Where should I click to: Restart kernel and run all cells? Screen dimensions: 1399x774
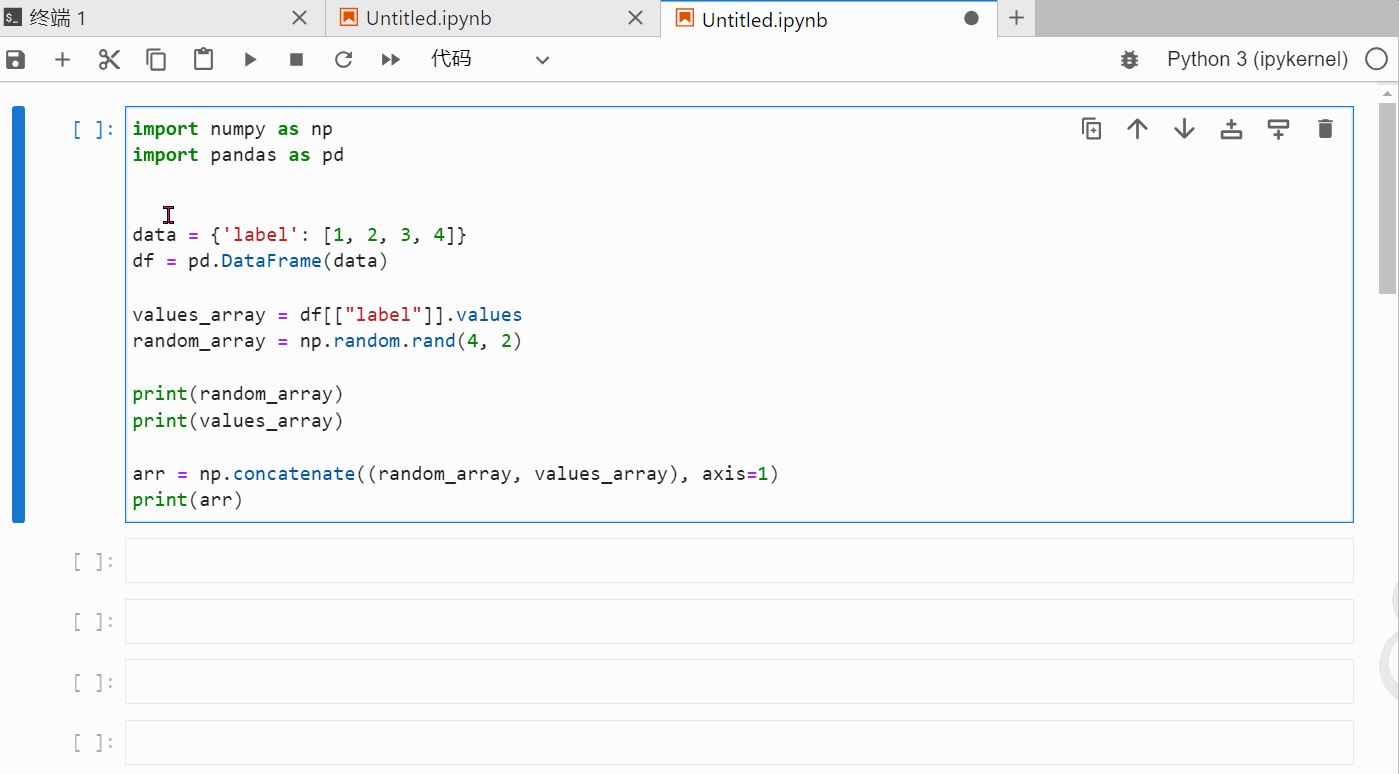pos(390,60)
